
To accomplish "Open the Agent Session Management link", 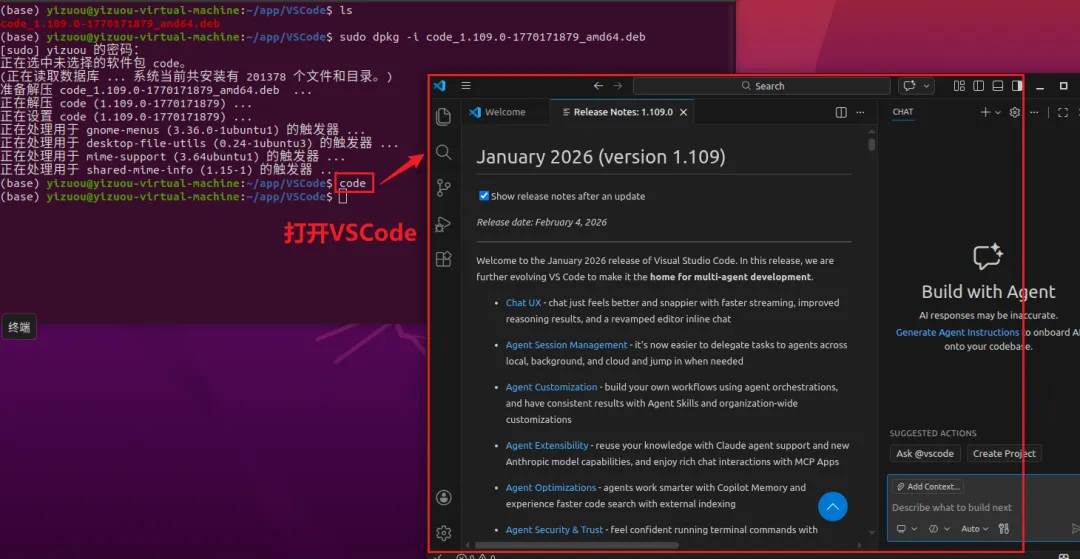I will tap(566, 345).
